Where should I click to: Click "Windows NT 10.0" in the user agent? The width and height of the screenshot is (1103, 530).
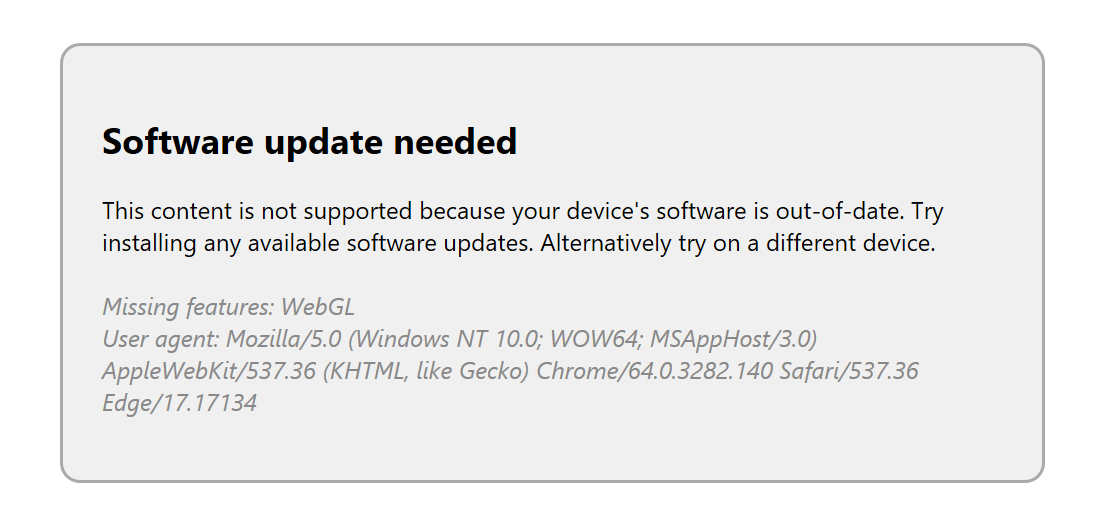click(x=444, y=339)
